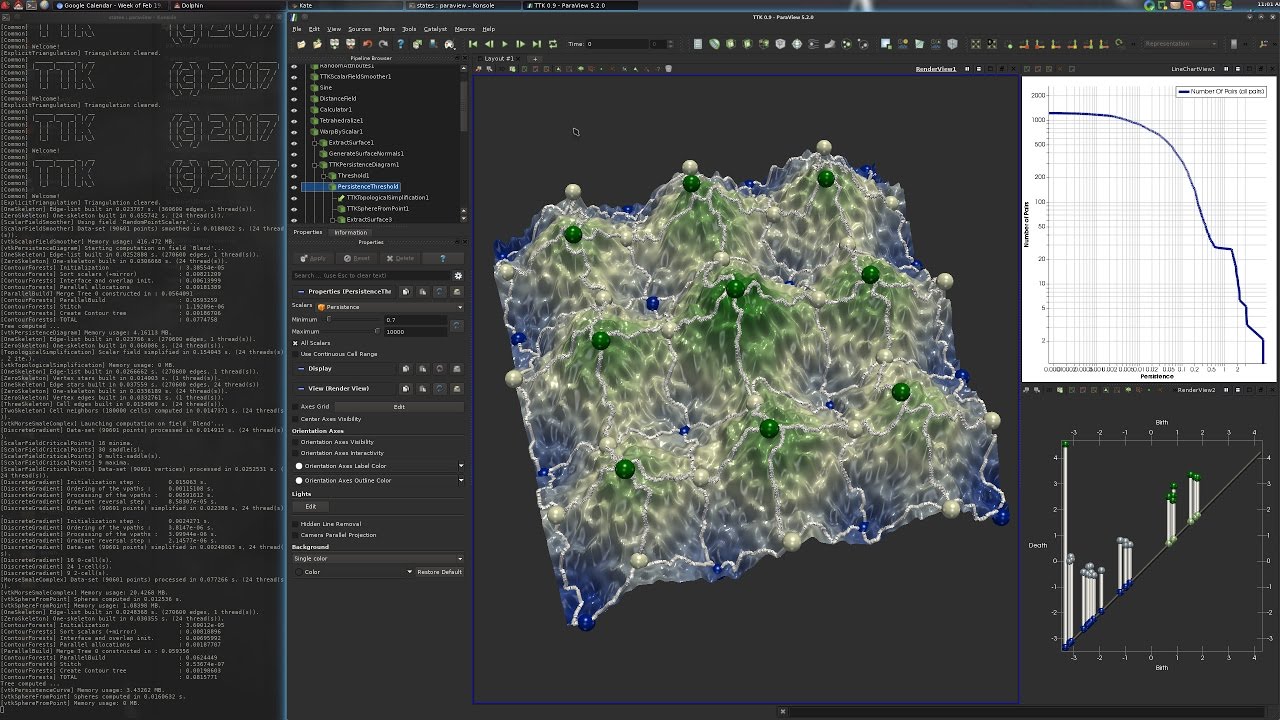Click the Reset button in Properties
This screenshot has height=720, width=1280.
357,258
